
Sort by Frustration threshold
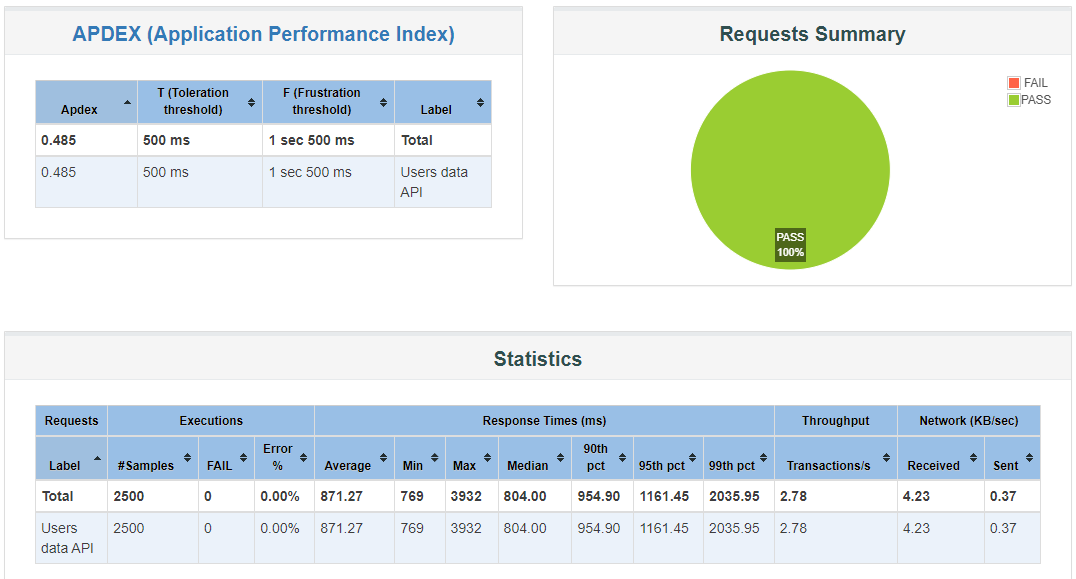click(382, 102)
